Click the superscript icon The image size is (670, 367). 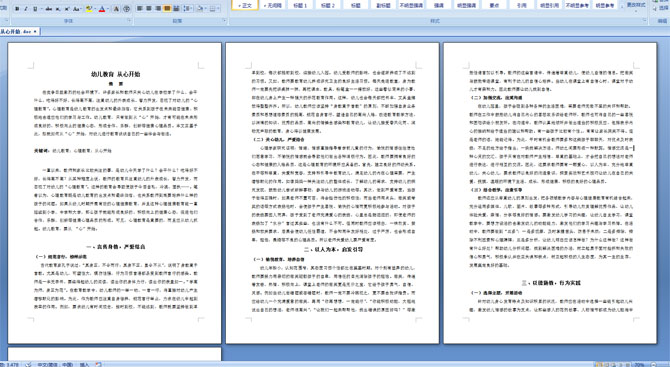pyautogui.click(x=67, y=9)
